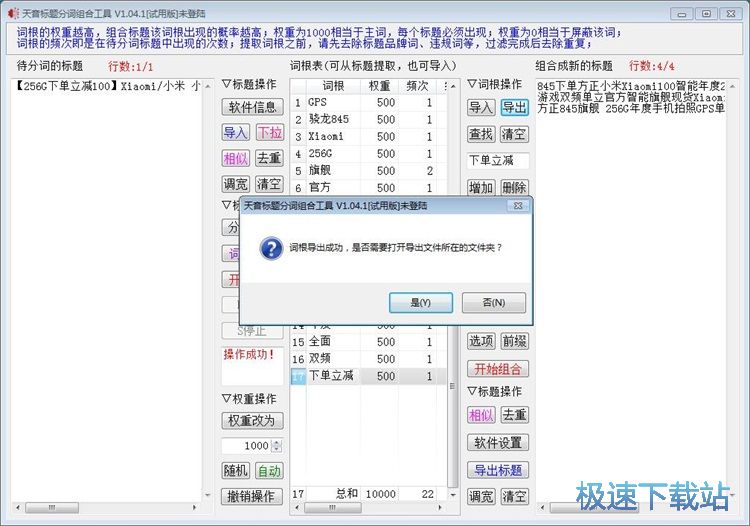Click the 增加 button

480,187
